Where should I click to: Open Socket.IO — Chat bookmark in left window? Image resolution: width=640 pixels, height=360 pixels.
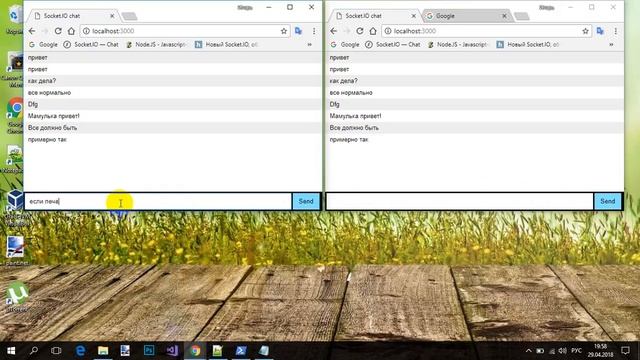pos(91,44)
